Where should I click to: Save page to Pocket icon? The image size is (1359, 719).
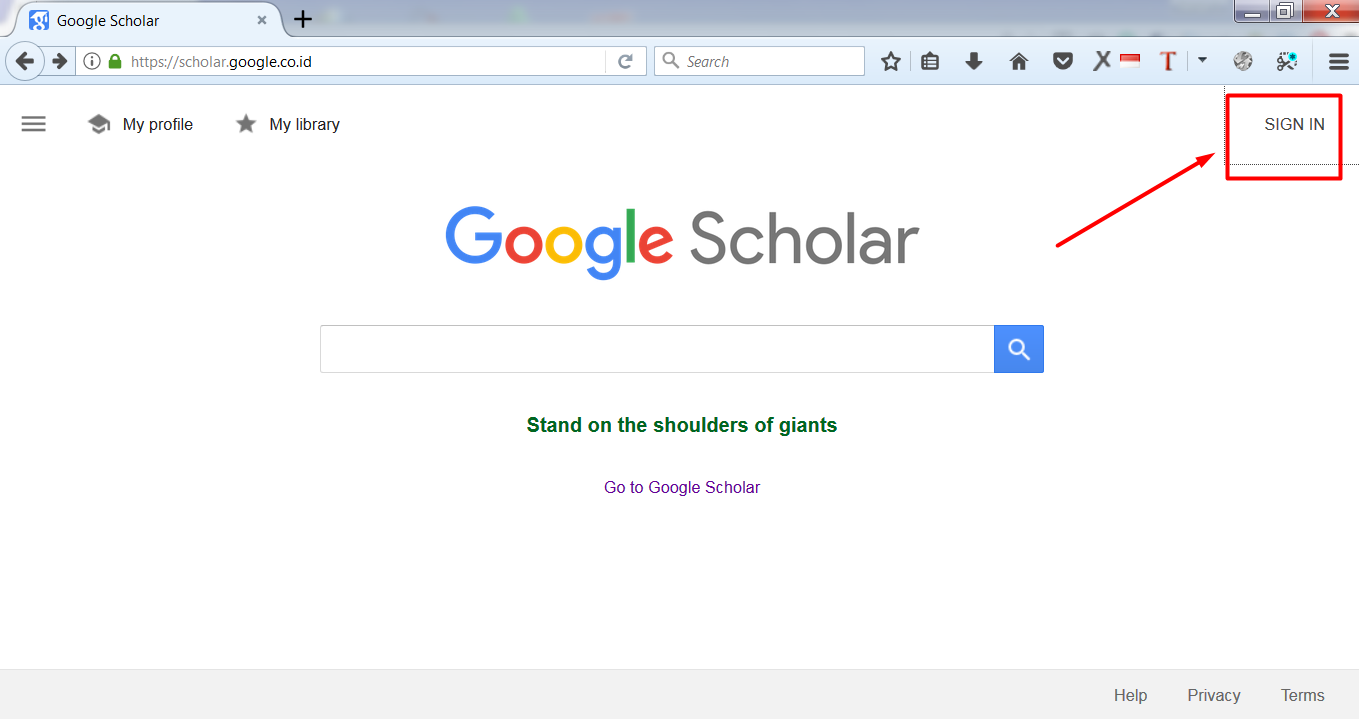pyautogui.click(x=1063, y=62)
